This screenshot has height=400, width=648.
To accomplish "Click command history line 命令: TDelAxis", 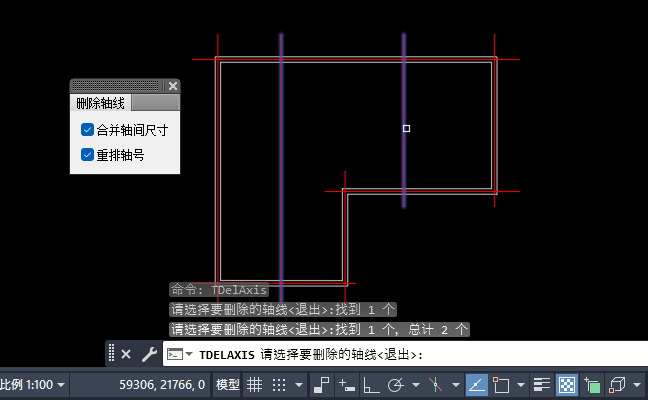I will click(x=219, y=290).
